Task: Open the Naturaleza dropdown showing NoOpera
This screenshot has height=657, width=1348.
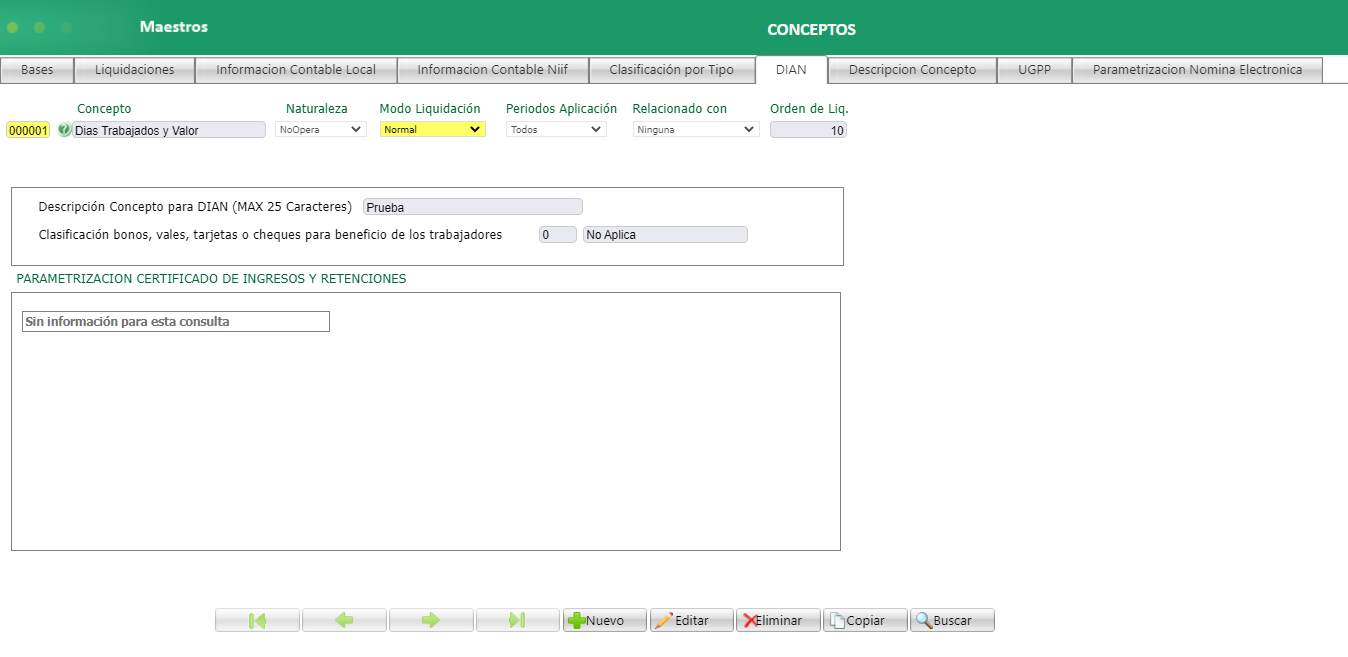Action: coord(321,129)
